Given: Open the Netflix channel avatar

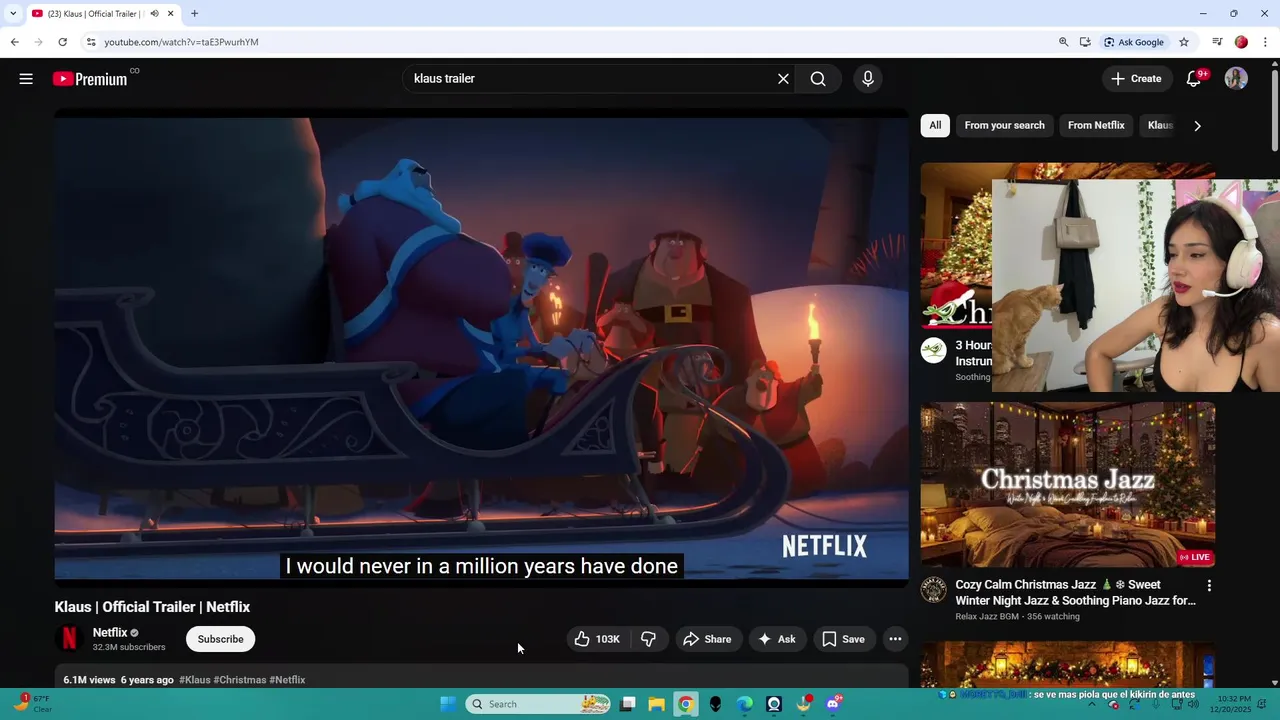Looking at the screenshot, I should tap(69, 638).
